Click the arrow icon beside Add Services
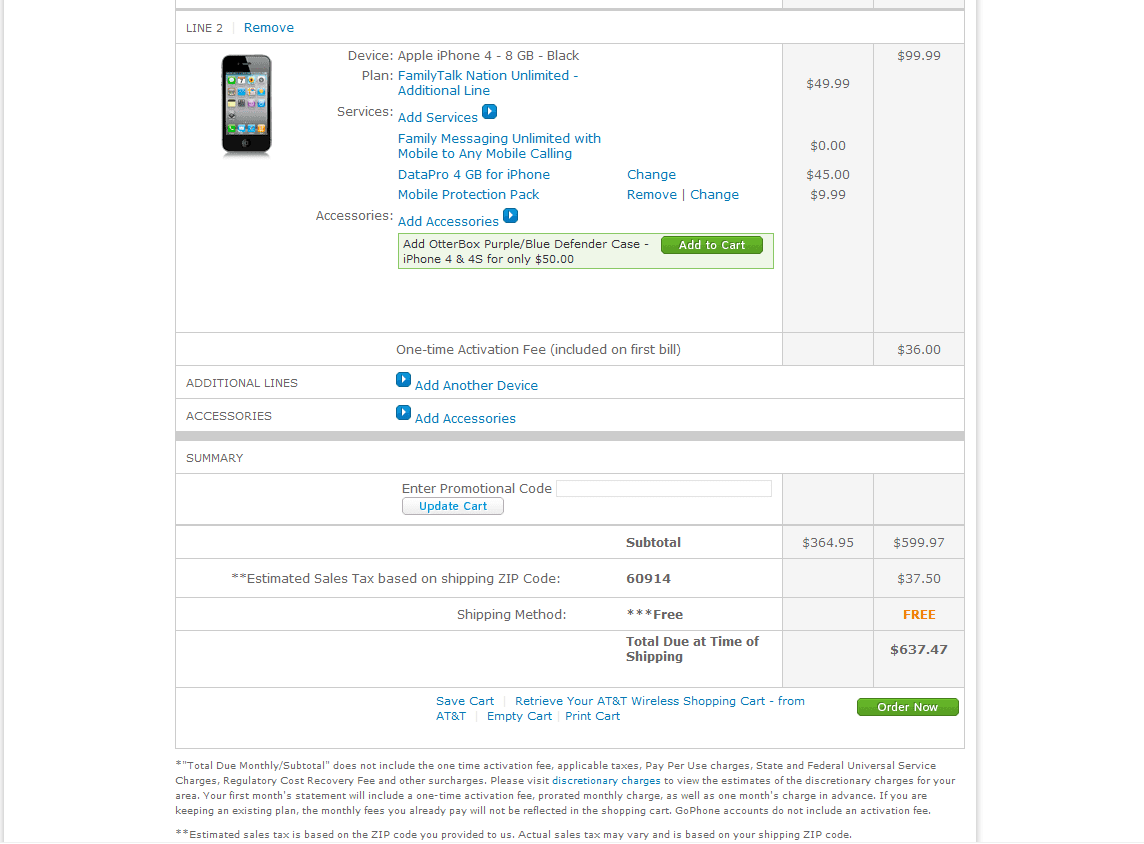The height and width of the screenshot is (844, 1144). tap(490, 112)
